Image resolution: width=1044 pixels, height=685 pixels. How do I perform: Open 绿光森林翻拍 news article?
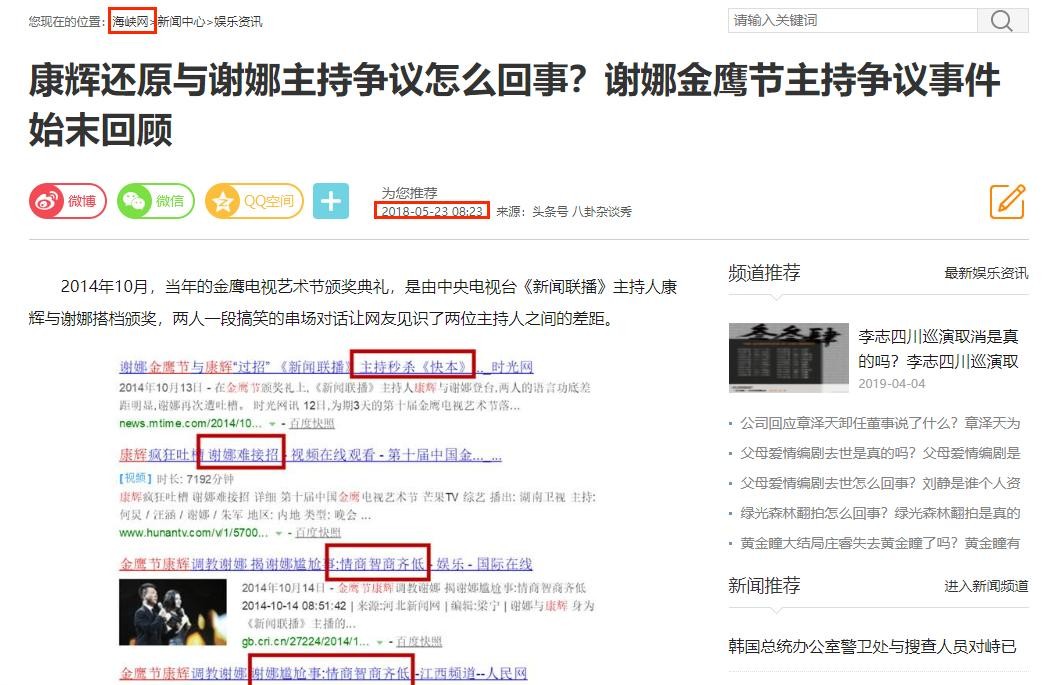880,513
